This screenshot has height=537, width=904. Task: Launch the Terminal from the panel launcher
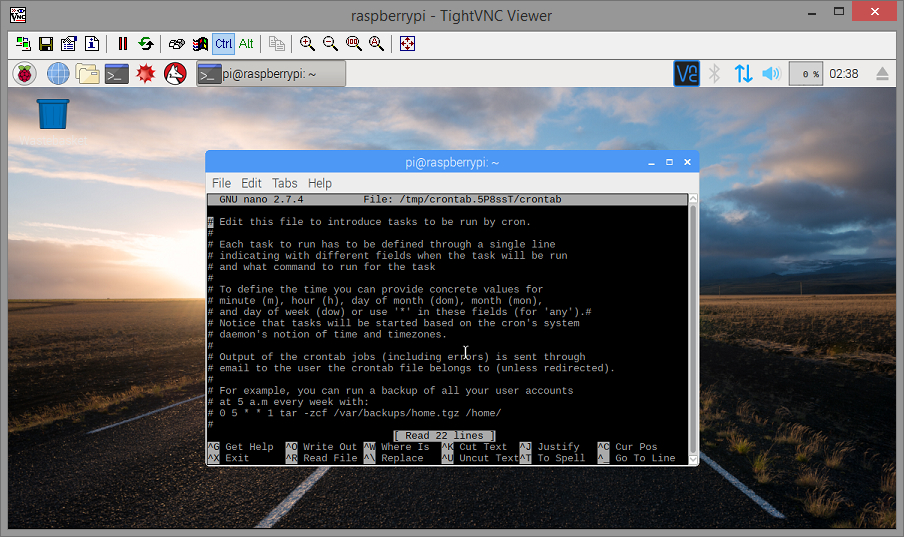[116, 74]
